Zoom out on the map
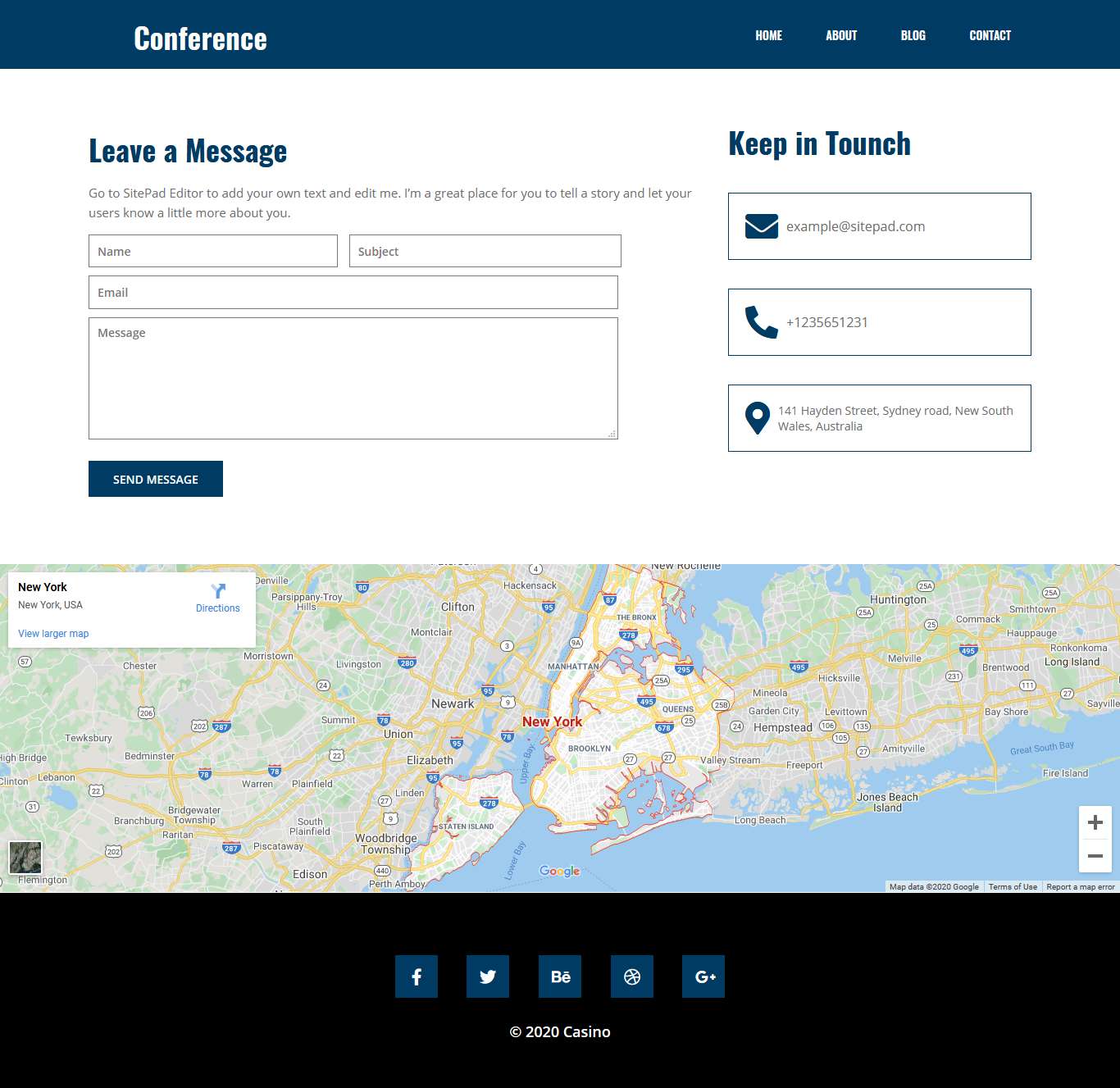This screenshot has height=1088, width=1120. coord(1095,856)
